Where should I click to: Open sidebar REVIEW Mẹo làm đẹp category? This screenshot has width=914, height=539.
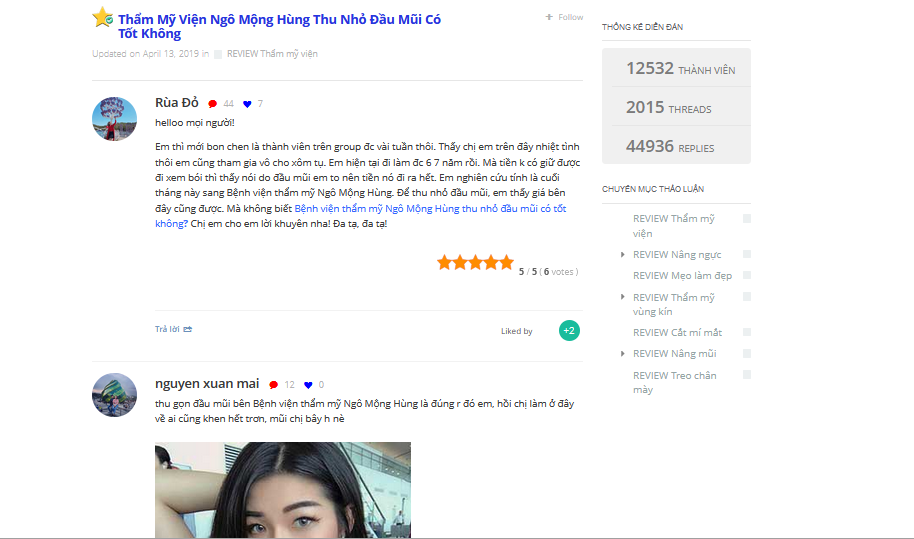[683, 276]
